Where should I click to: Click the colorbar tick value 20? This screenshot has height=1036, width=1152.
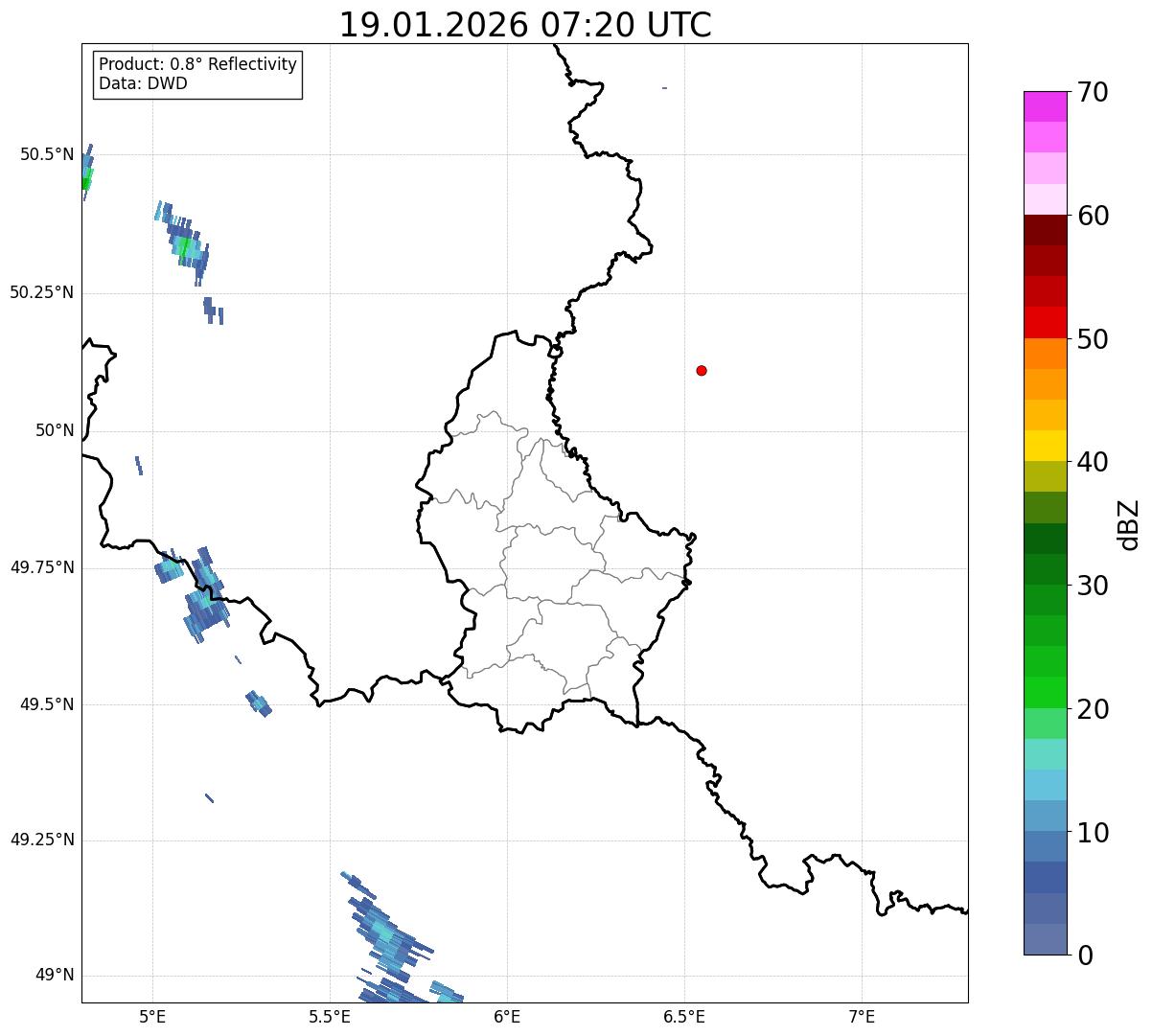[x=1094, y=709]
